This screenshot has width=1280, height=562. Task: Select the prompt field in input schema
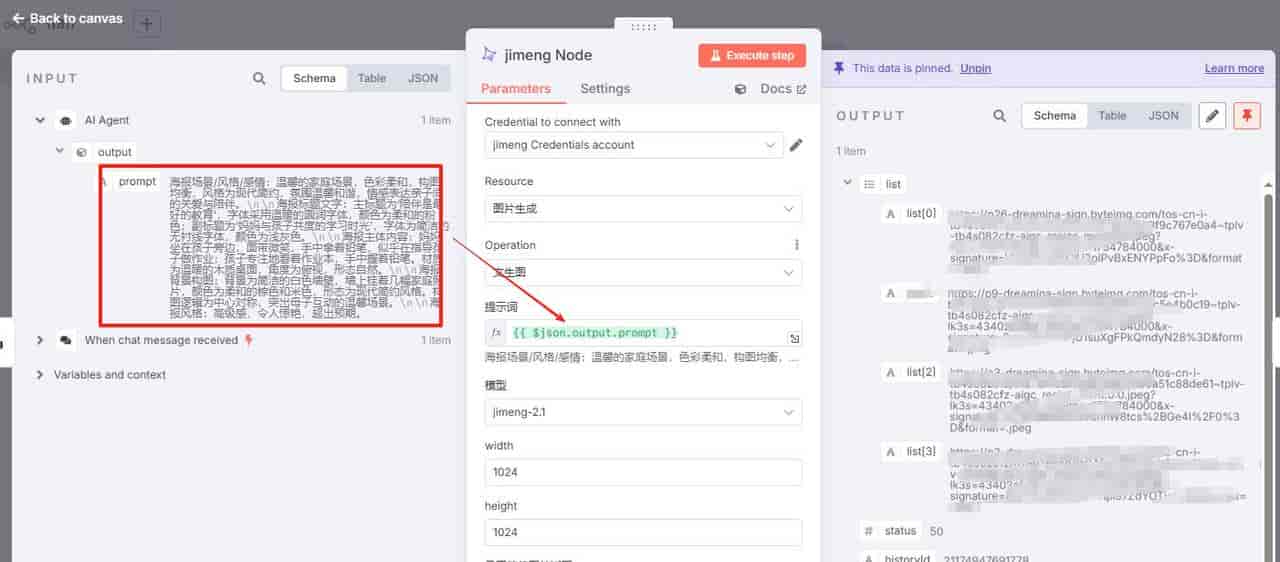137,181
